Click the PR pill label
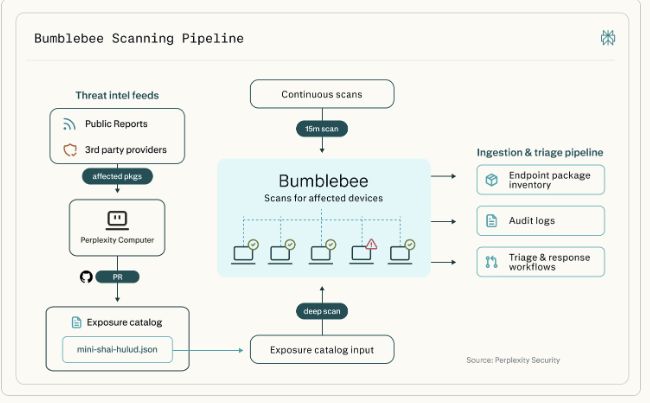Screen dimensions: 650x403 pos(117,277)
